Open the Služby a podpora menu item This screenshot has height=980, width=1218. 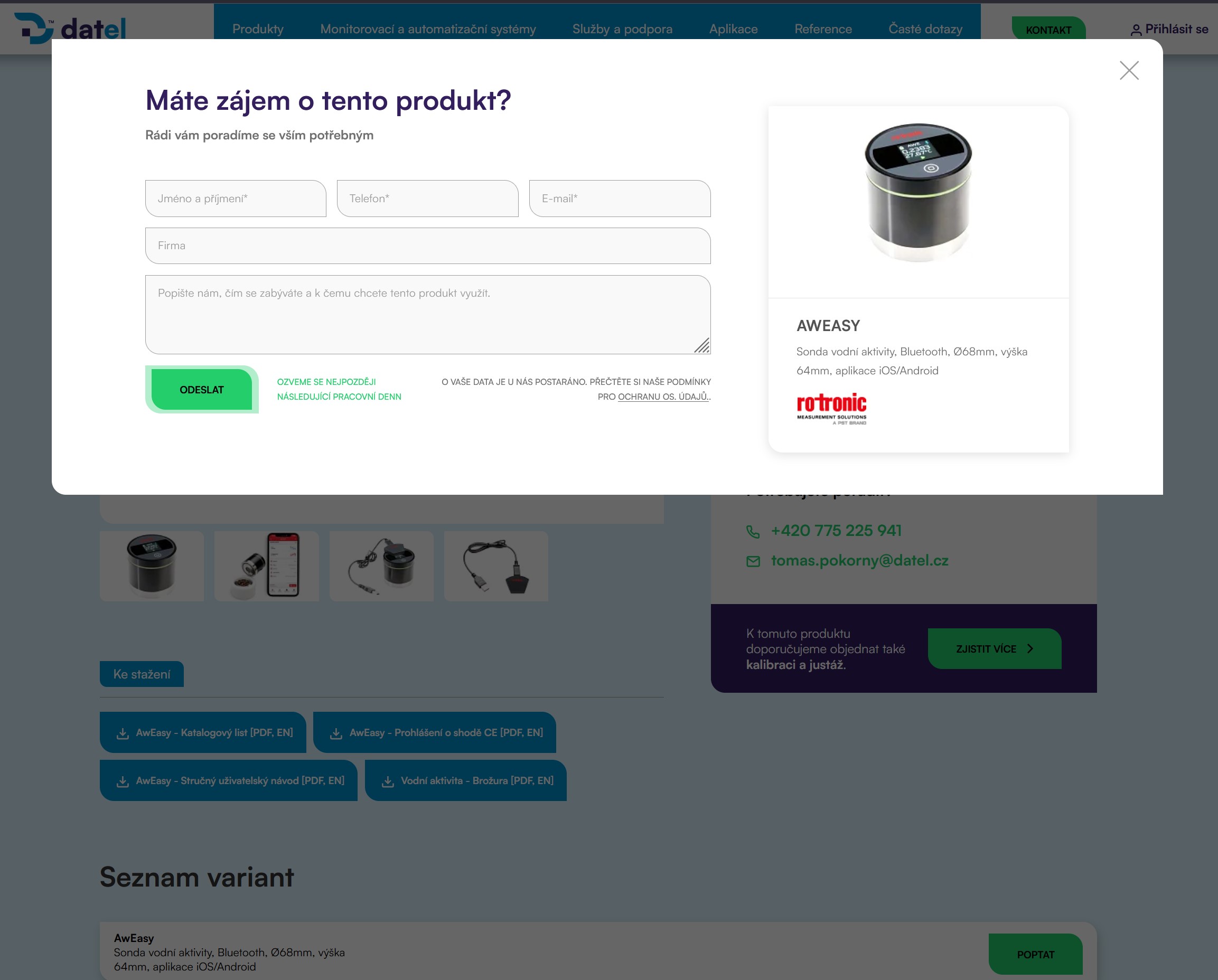pos(623,29)
